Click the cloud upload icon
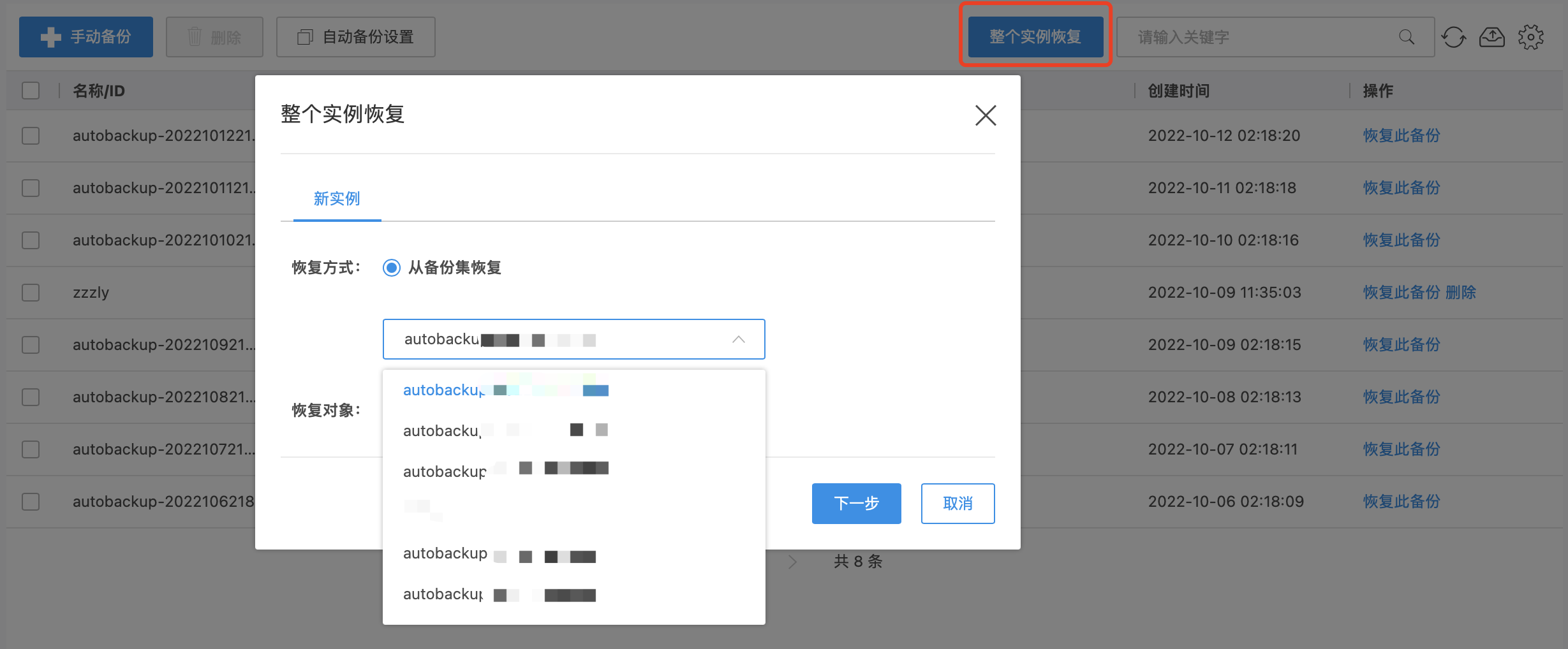The width and height of the screenshot is (1568, 649). coord(1491,38)
